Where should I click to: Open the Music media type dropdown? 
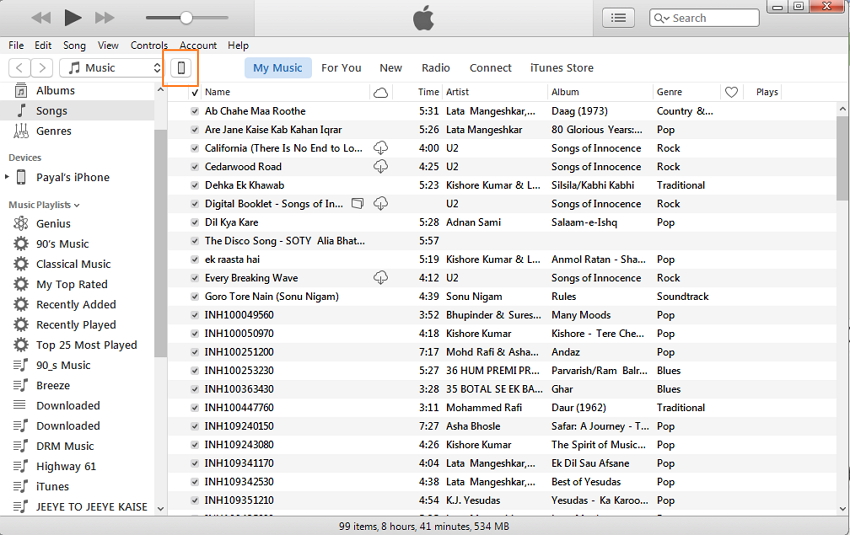tap(112, 68)
